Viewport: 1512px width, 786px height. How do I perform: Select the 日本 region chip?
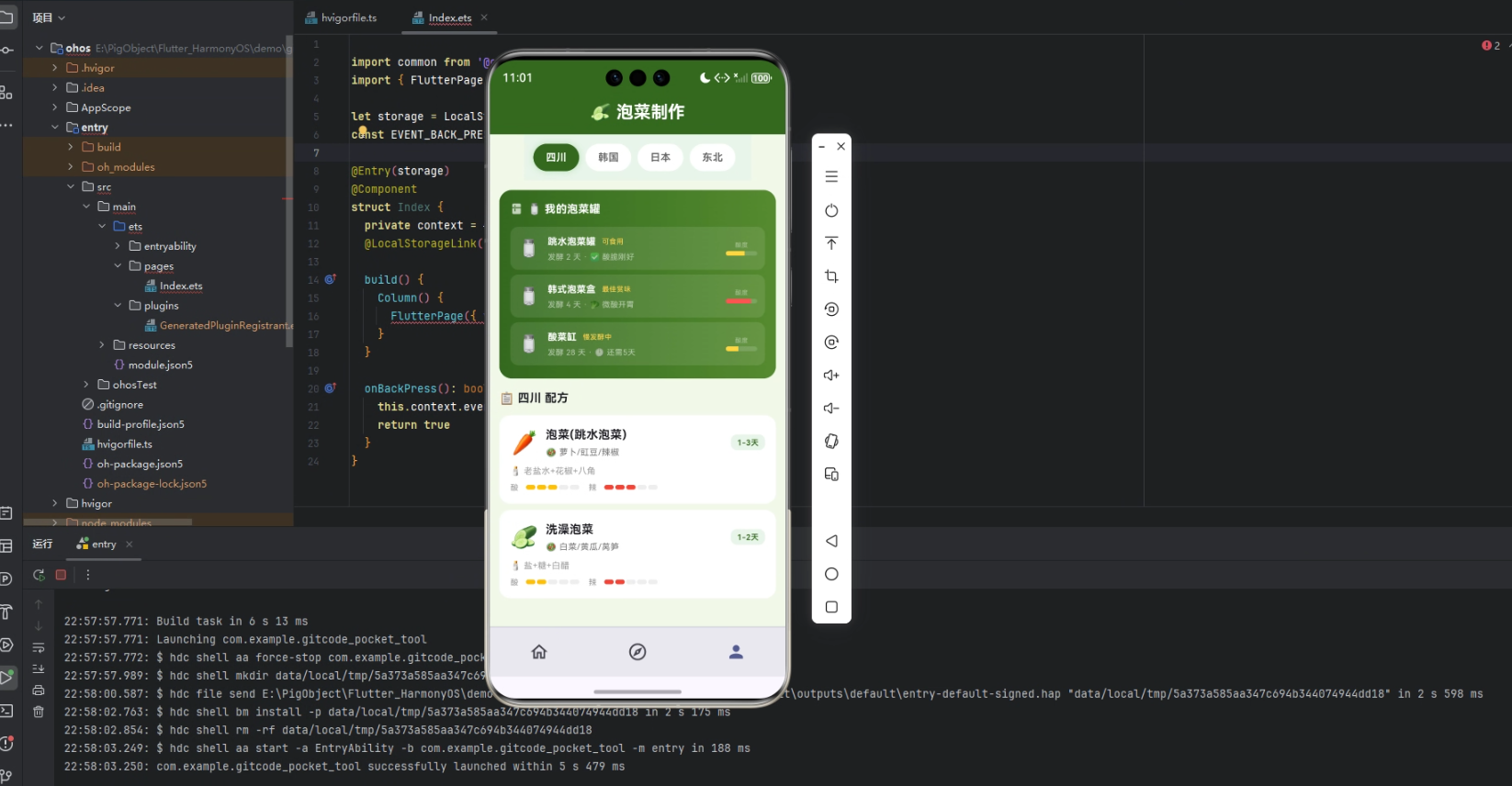click(660, 157)
